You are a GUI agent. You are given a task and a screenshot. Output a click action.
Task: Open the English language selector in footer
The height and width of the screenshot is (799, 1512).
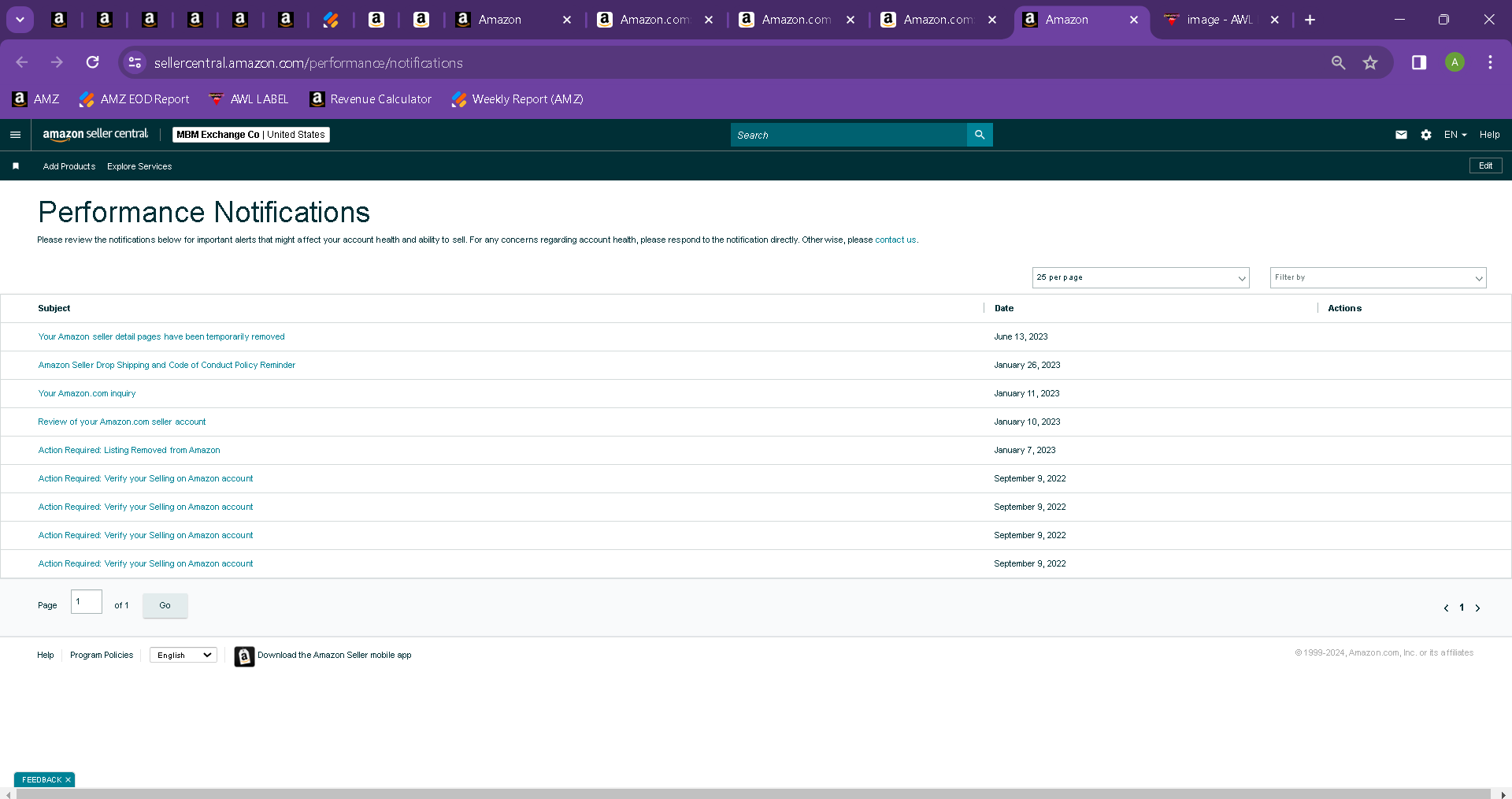183,655
